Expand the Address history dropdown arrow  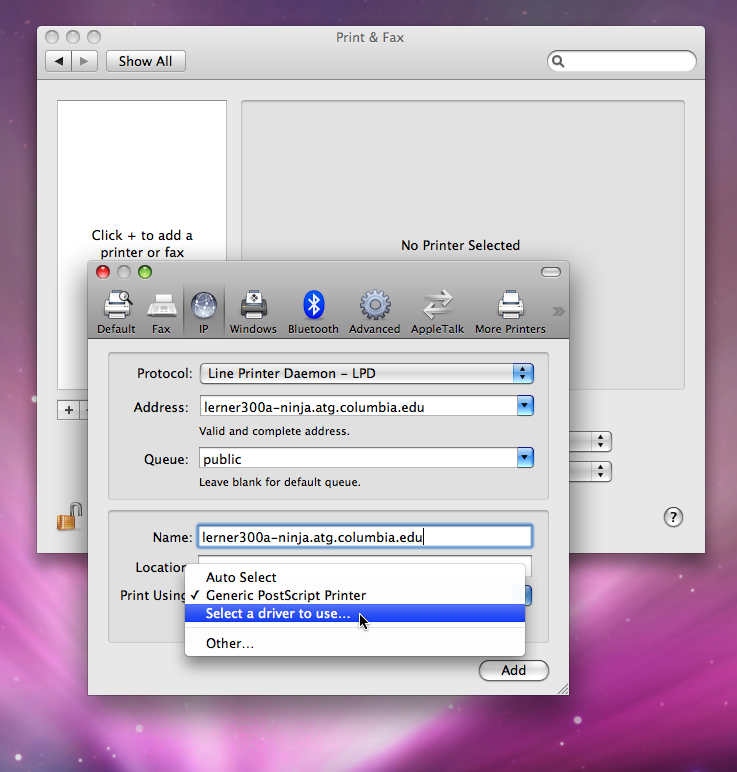click(x=525, y=406)
